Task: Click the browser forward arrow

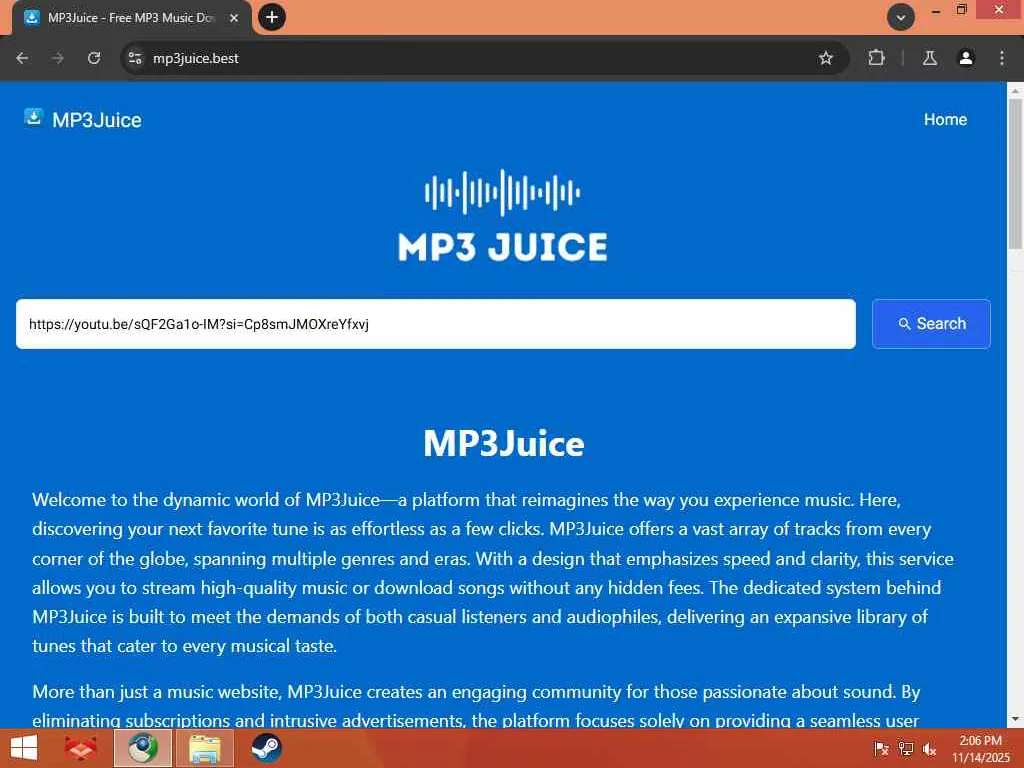Action: pyautogui.click(x=58, y=58)
